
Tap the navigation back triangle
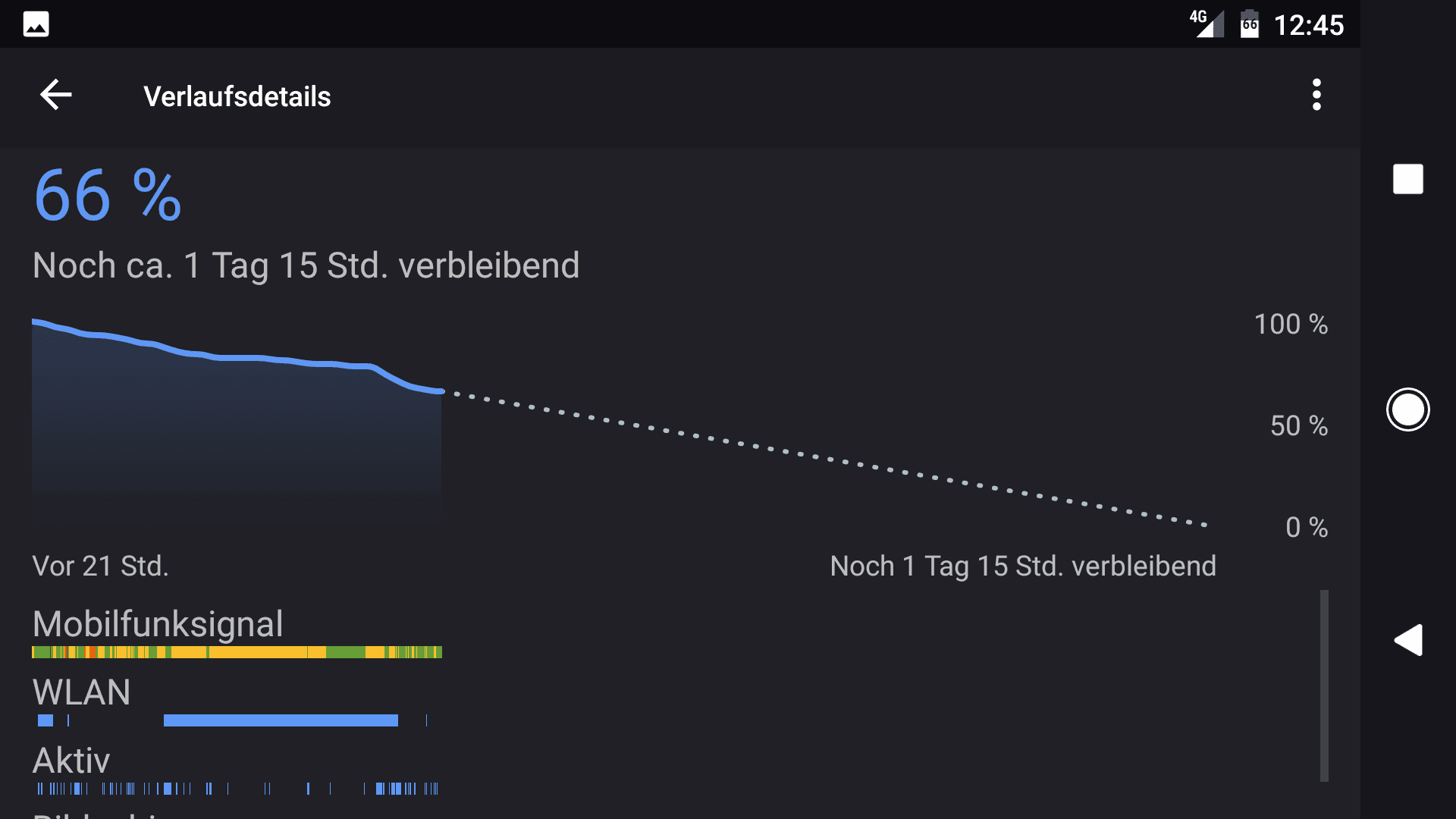pos(1407,641)
